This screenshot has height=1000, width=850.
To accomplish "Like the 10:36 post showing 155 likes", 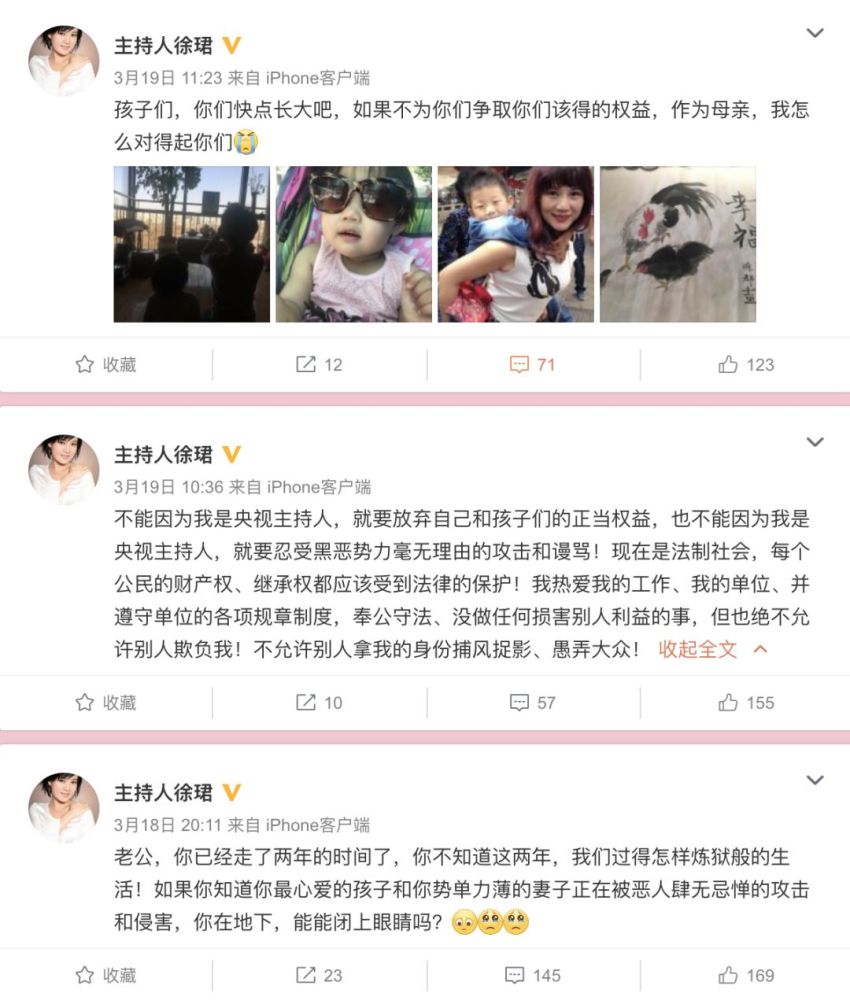I will 745,703.
